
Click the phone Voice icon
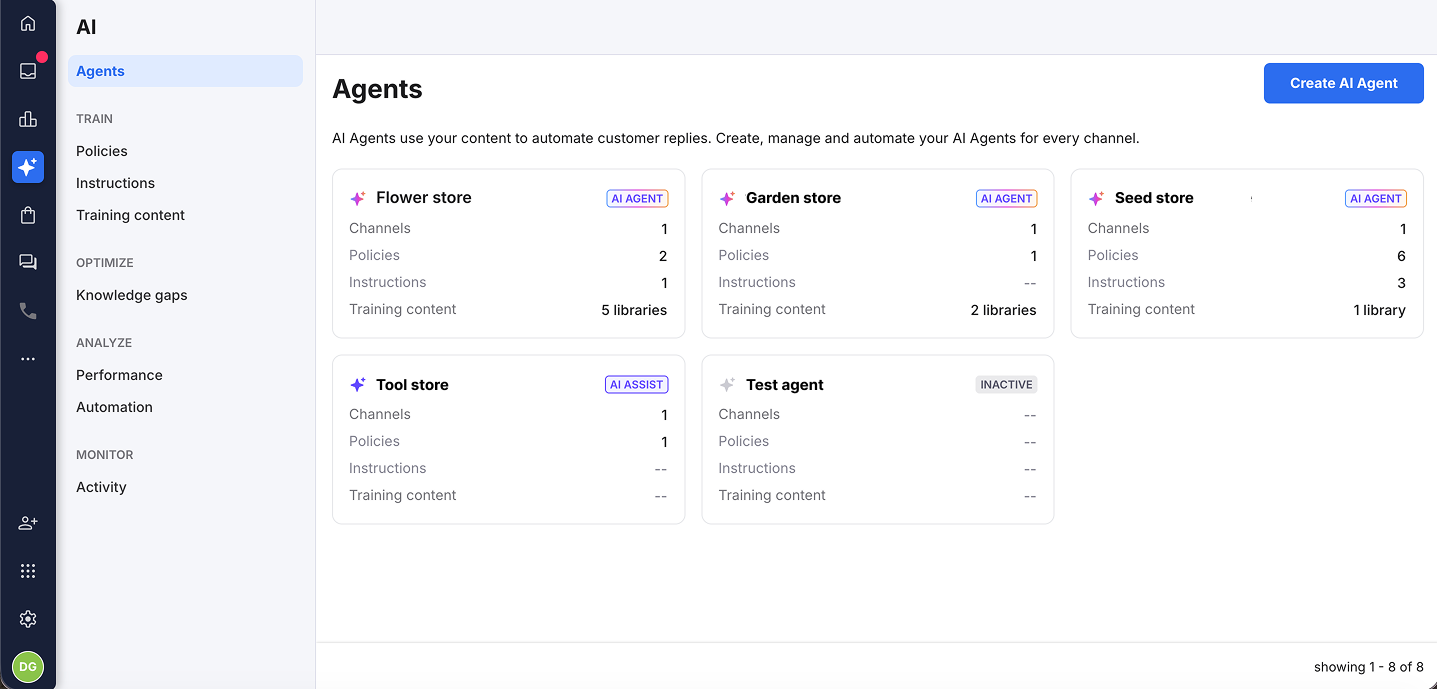28,311
